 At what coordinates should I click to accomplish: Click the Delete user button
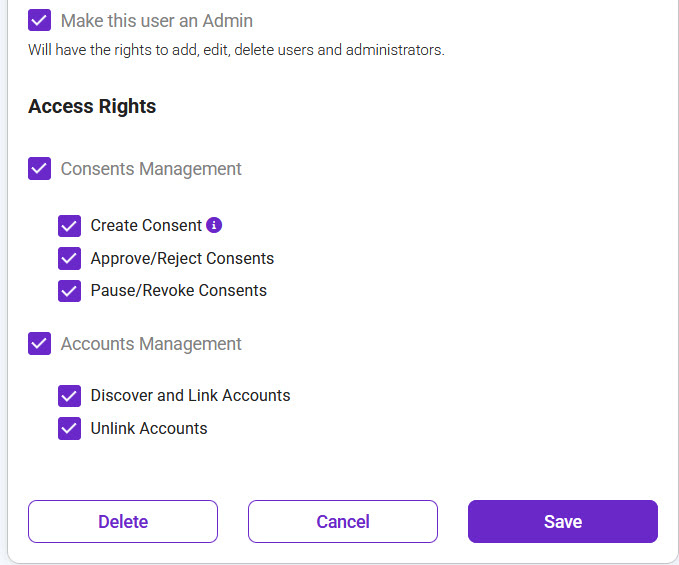[x=123, y=522]
